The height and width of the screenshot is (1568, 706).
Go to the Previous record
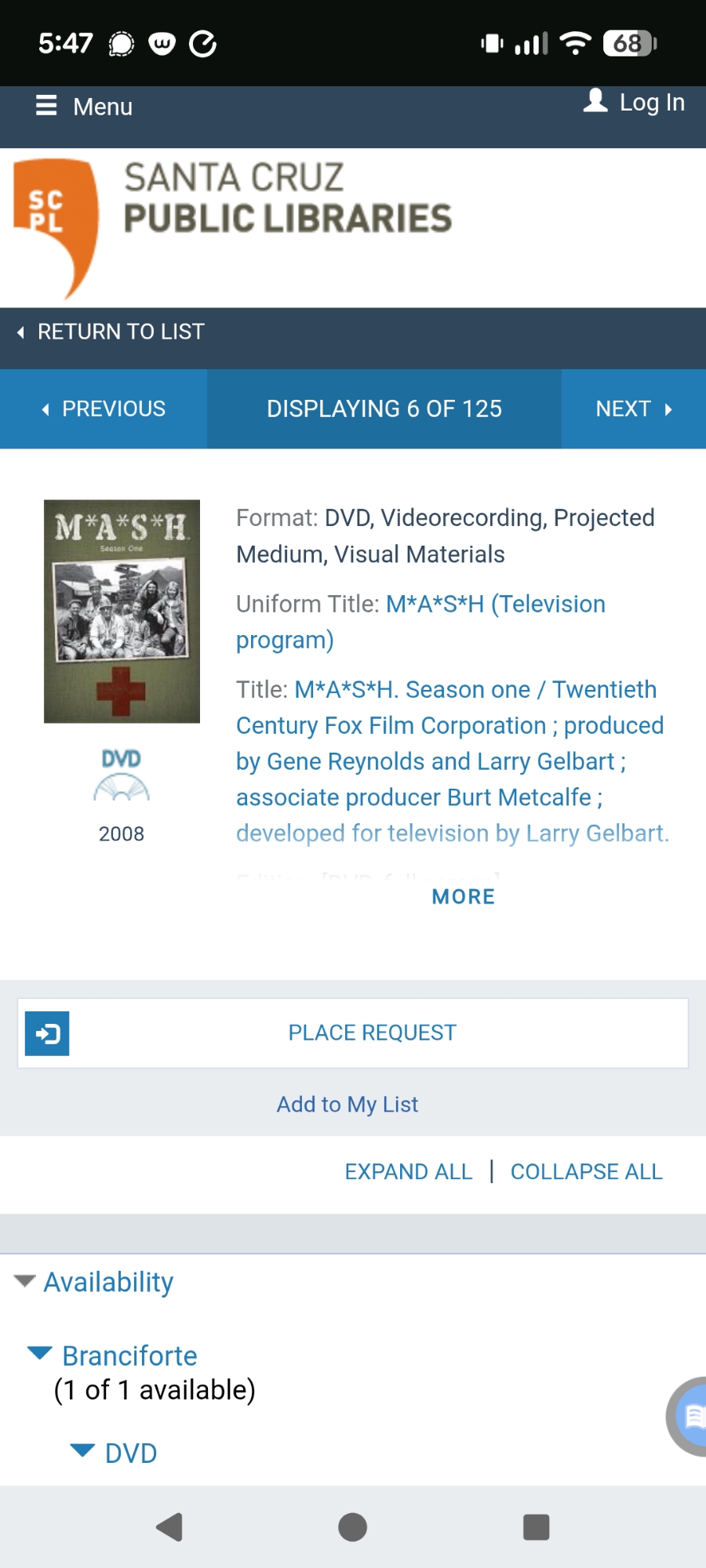tap(104, 409)
